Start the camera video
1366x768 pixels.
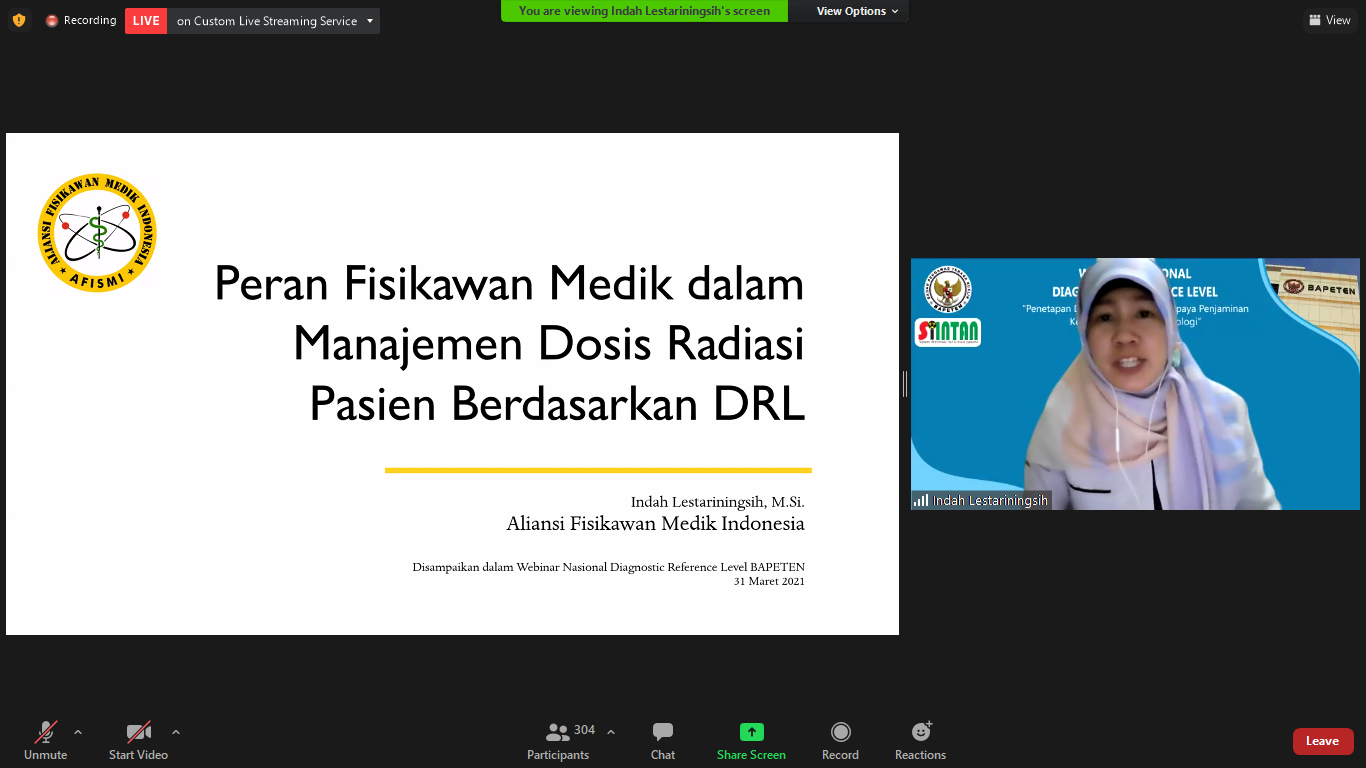(138, 740)
